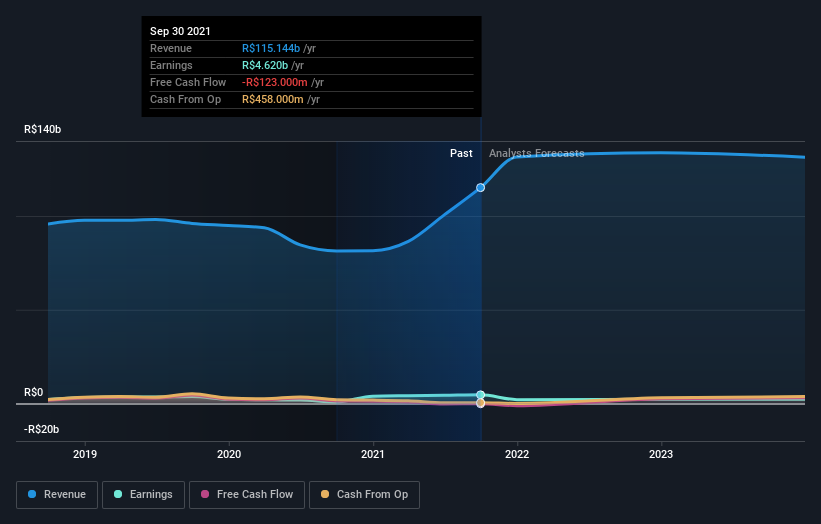Toggle Cash From Op legend button
821x524 pixels.
click(x=364, y=495)
